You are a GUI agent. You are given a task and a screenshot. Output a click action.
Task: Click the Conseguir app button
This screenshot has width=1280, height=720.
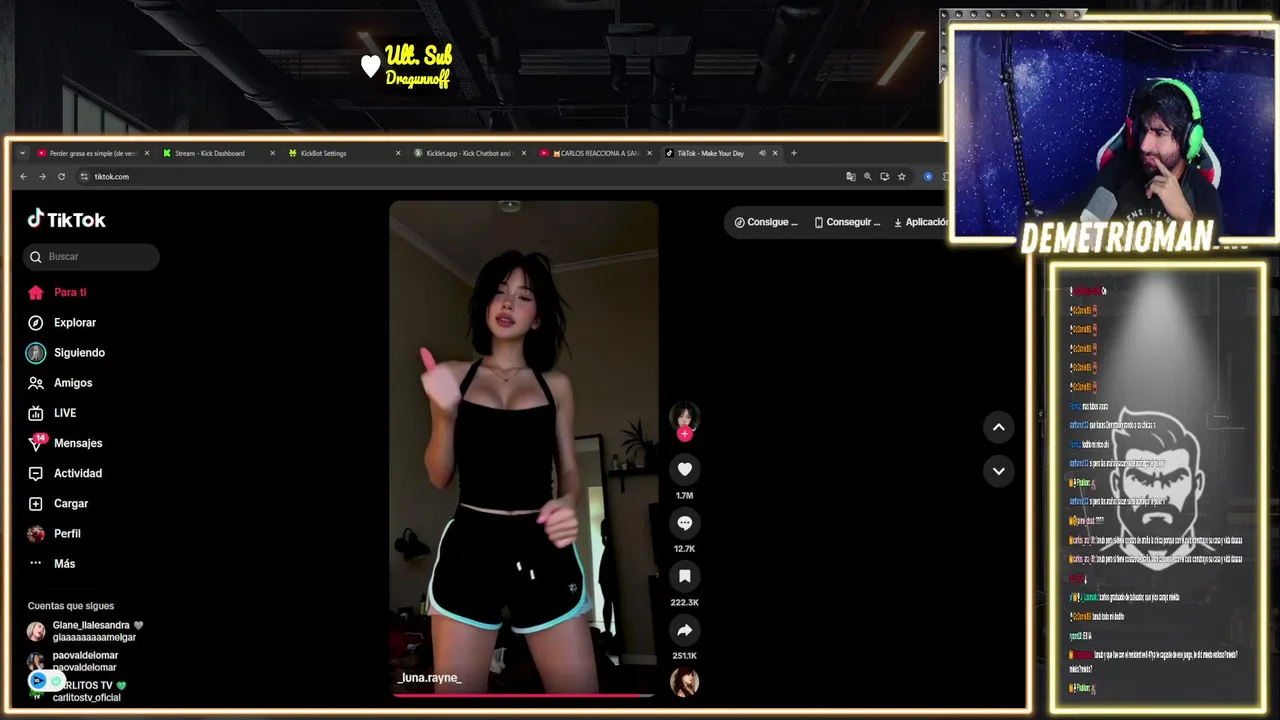point(847,222)
